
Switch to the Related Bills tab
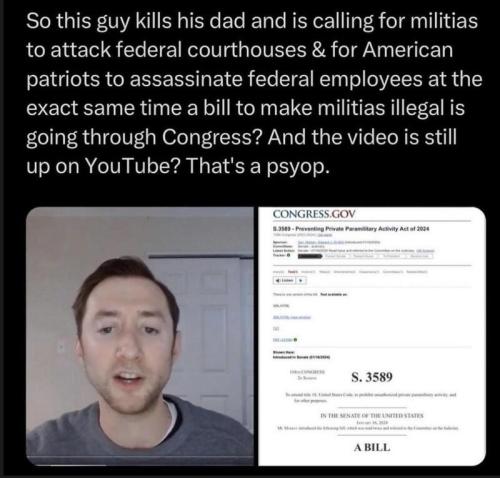tap(417, 272)
